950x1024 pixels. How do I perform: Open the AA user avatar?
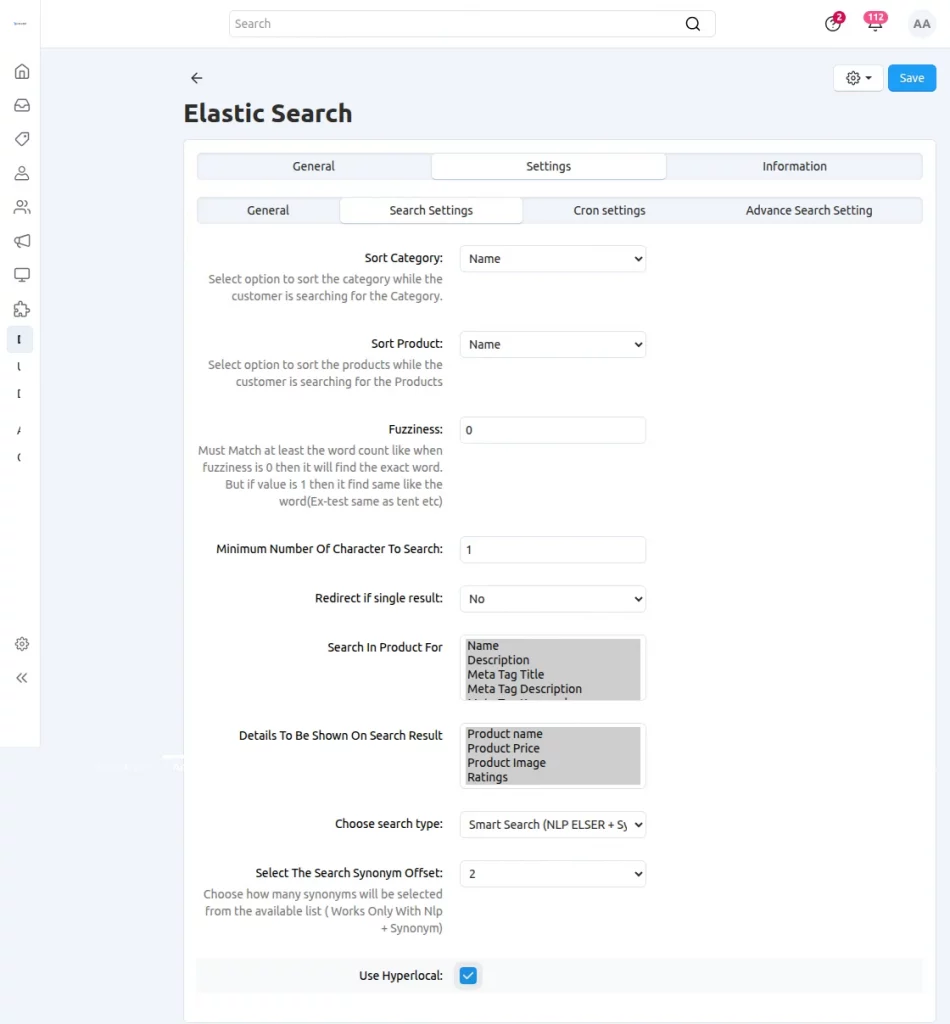(x=921, y=24)
